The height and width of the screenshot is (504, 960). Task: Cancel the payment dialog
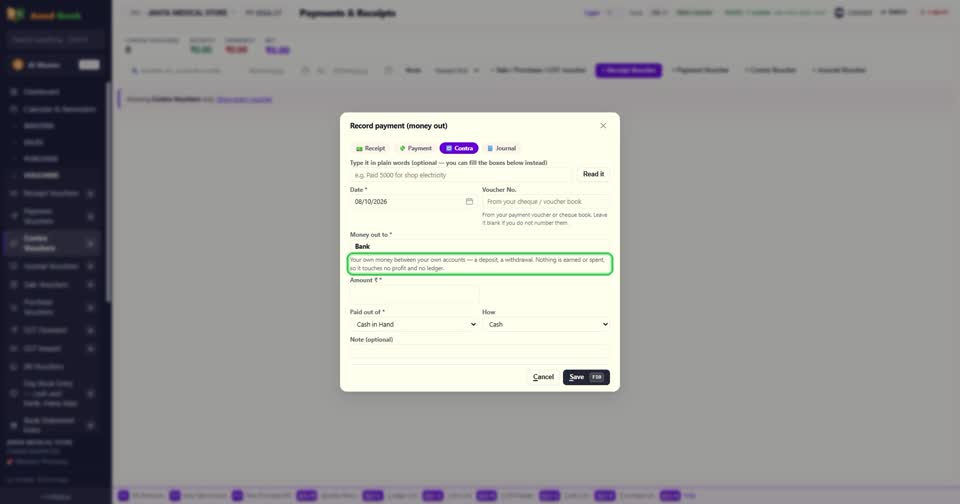tap(543, 377)
